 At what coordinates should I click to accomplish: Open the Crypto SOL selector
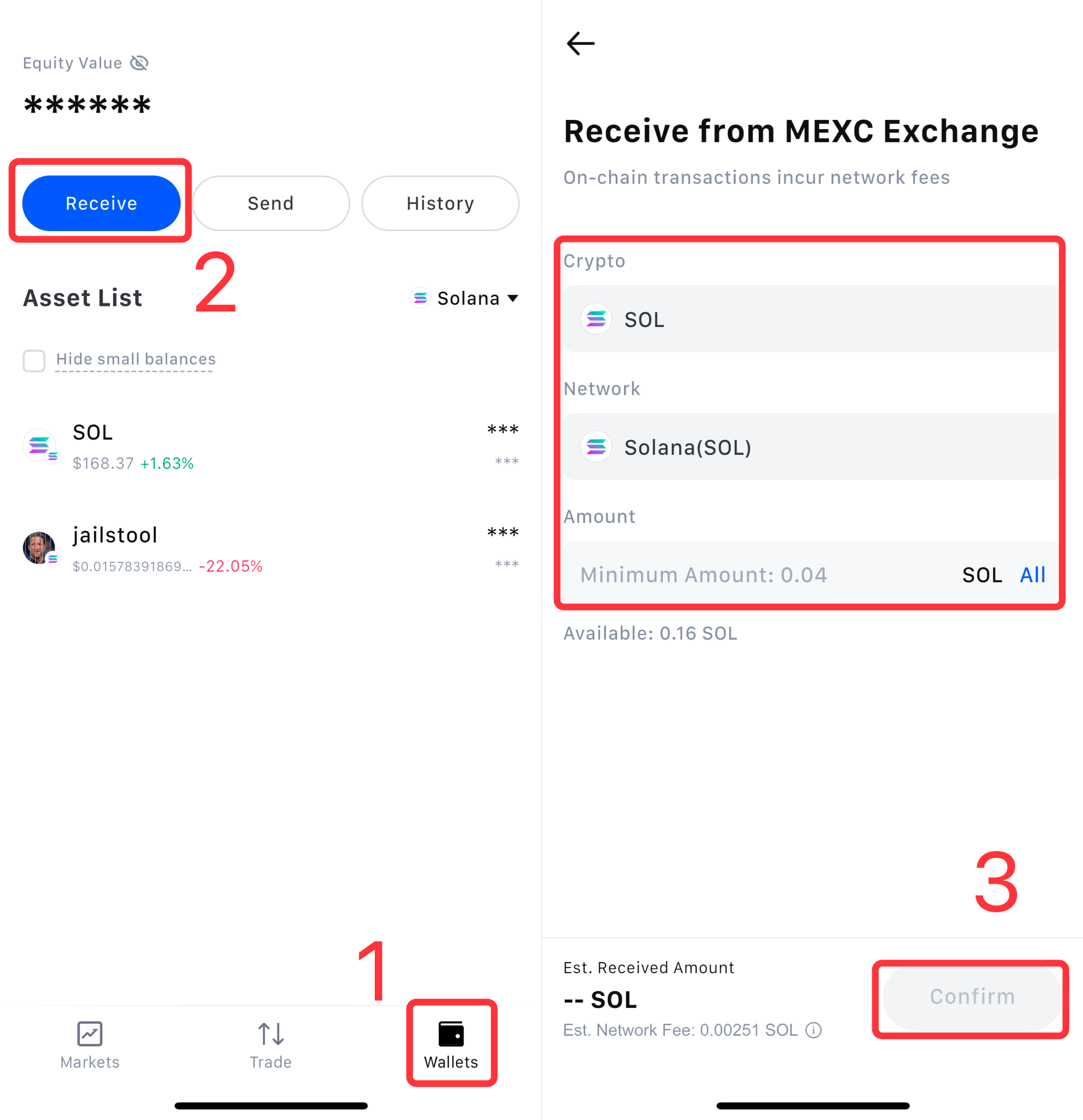811,319
